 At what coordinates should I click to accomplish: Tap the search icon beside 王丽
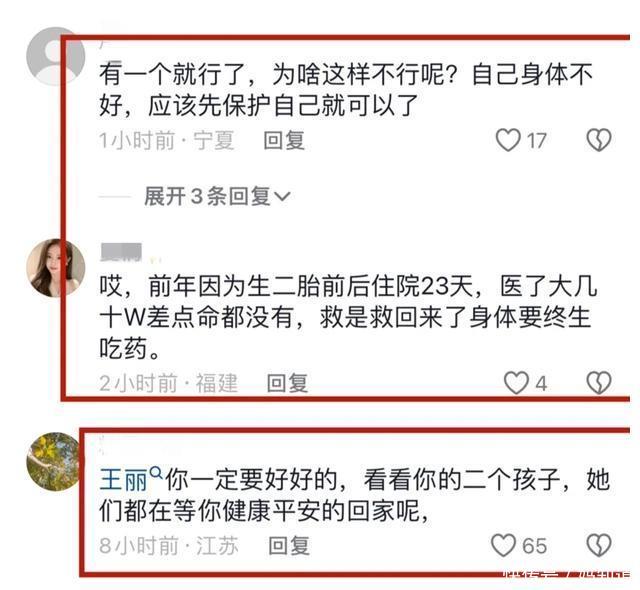(156, 473)
